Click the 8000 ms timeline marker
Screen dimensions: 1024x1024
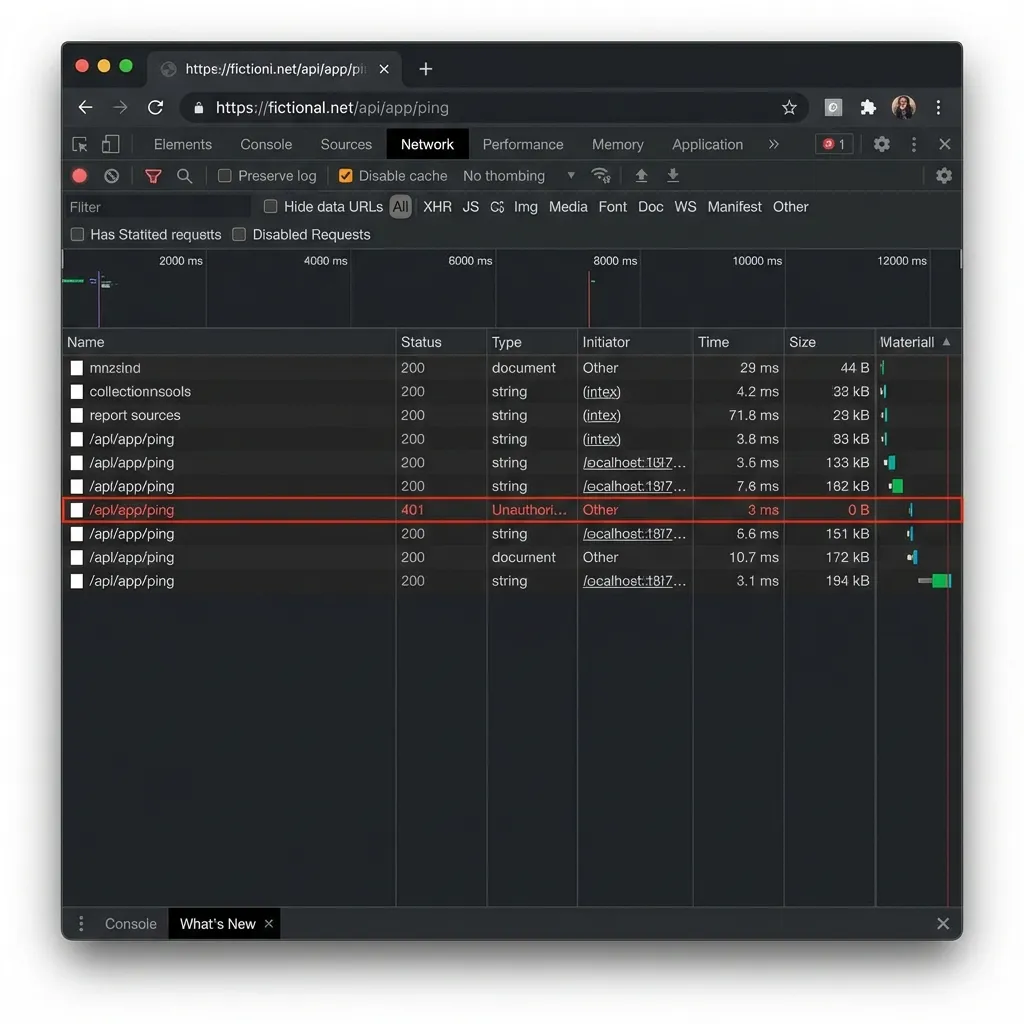[614, 261]
